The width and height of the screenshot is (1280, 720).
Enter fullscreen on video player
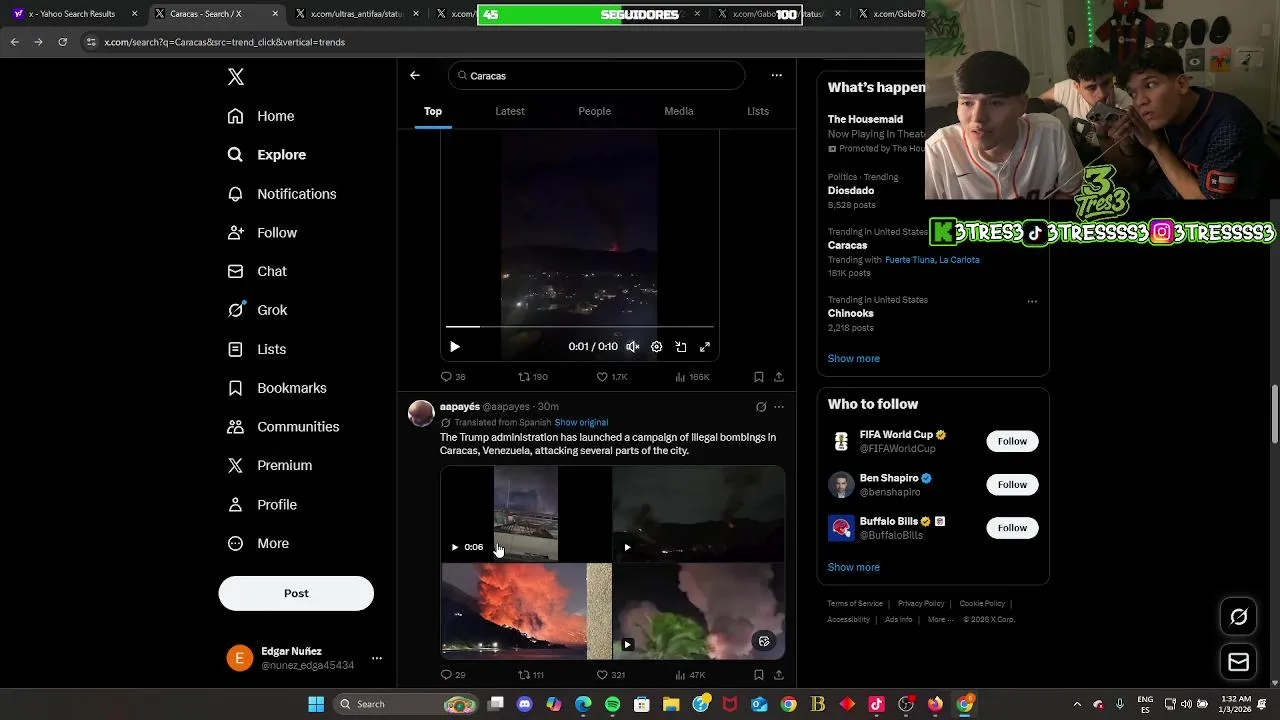click(x=705, y=347)
